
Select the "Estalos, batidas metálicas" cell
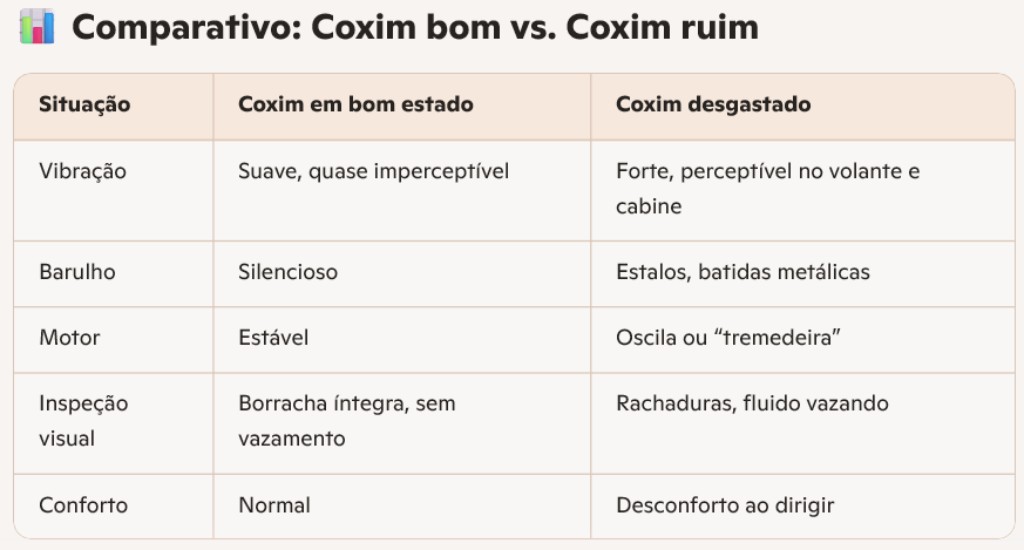pos(743,271)
